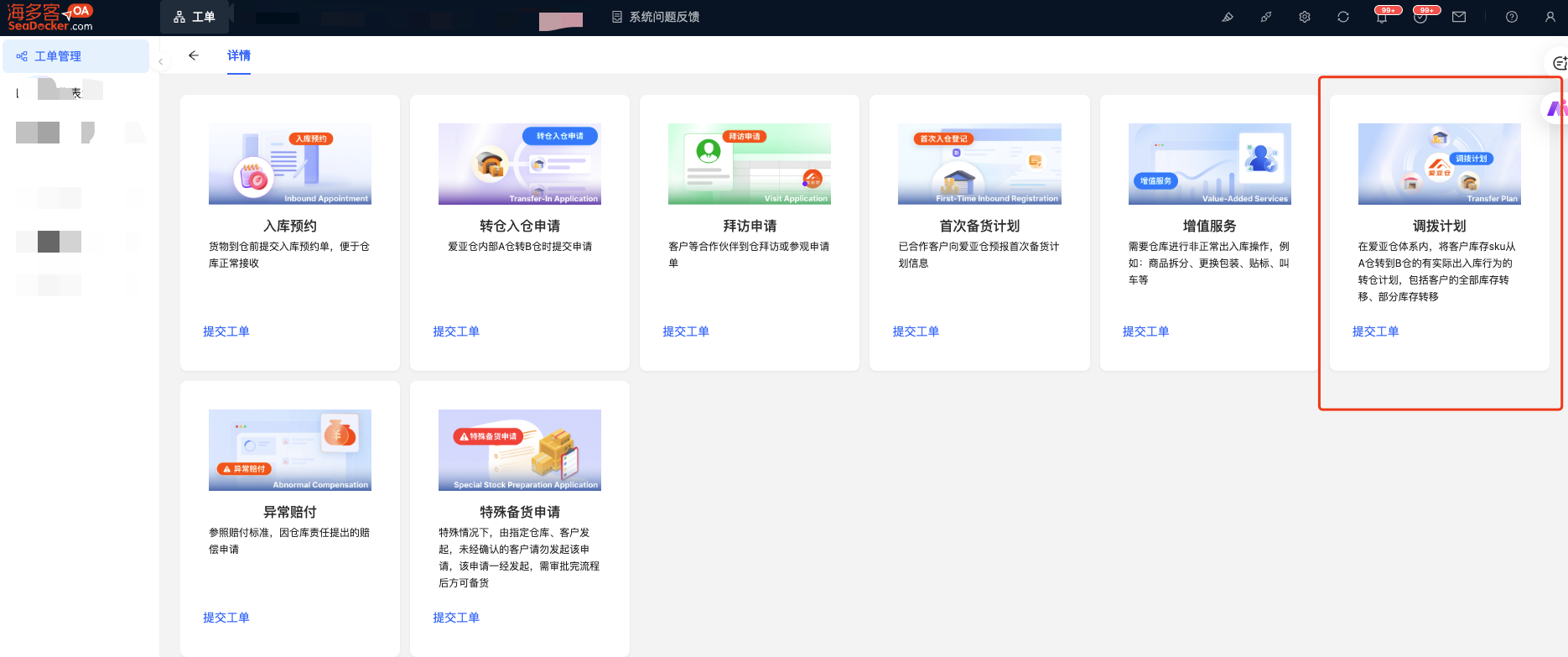1568x657 pixels.
Task: Click the 特殊备货申请 card thumbnail
Action: click(520, 450)
